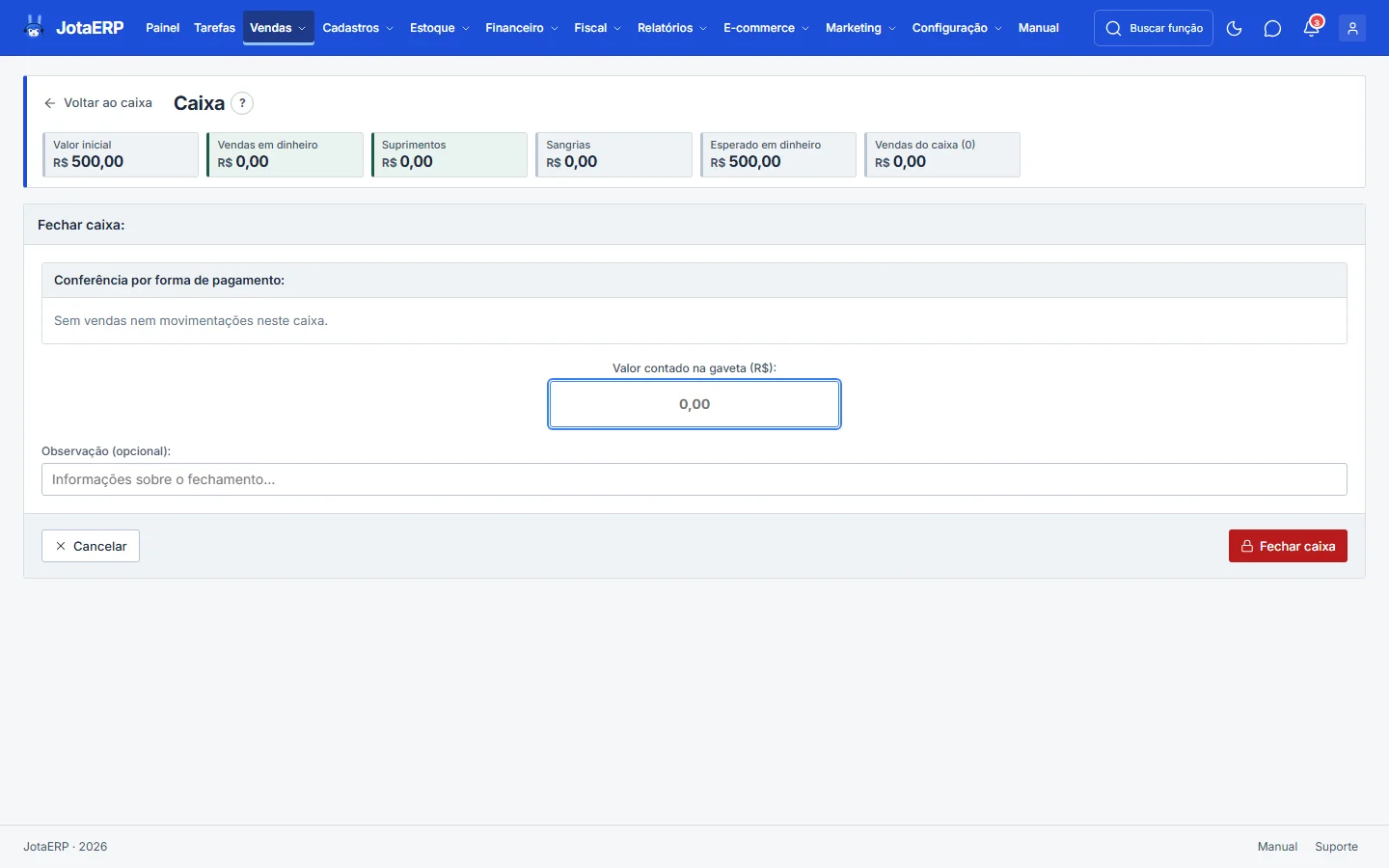The height and width of the screenshot is (868, 1389).
Task: Click the Voltar ao caixa link
Action: coord(98,103)
